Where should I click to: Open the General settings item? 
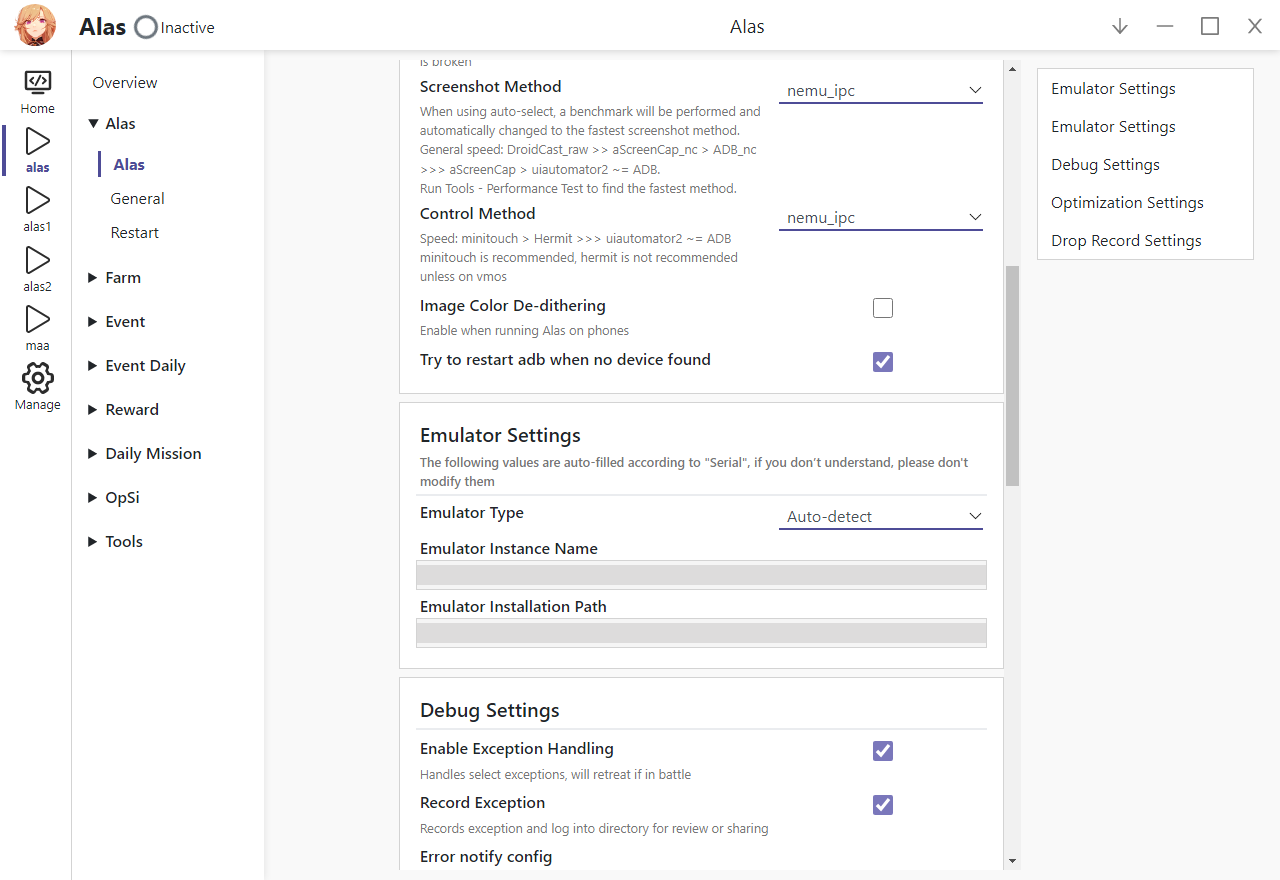click(x=138, y=199)
